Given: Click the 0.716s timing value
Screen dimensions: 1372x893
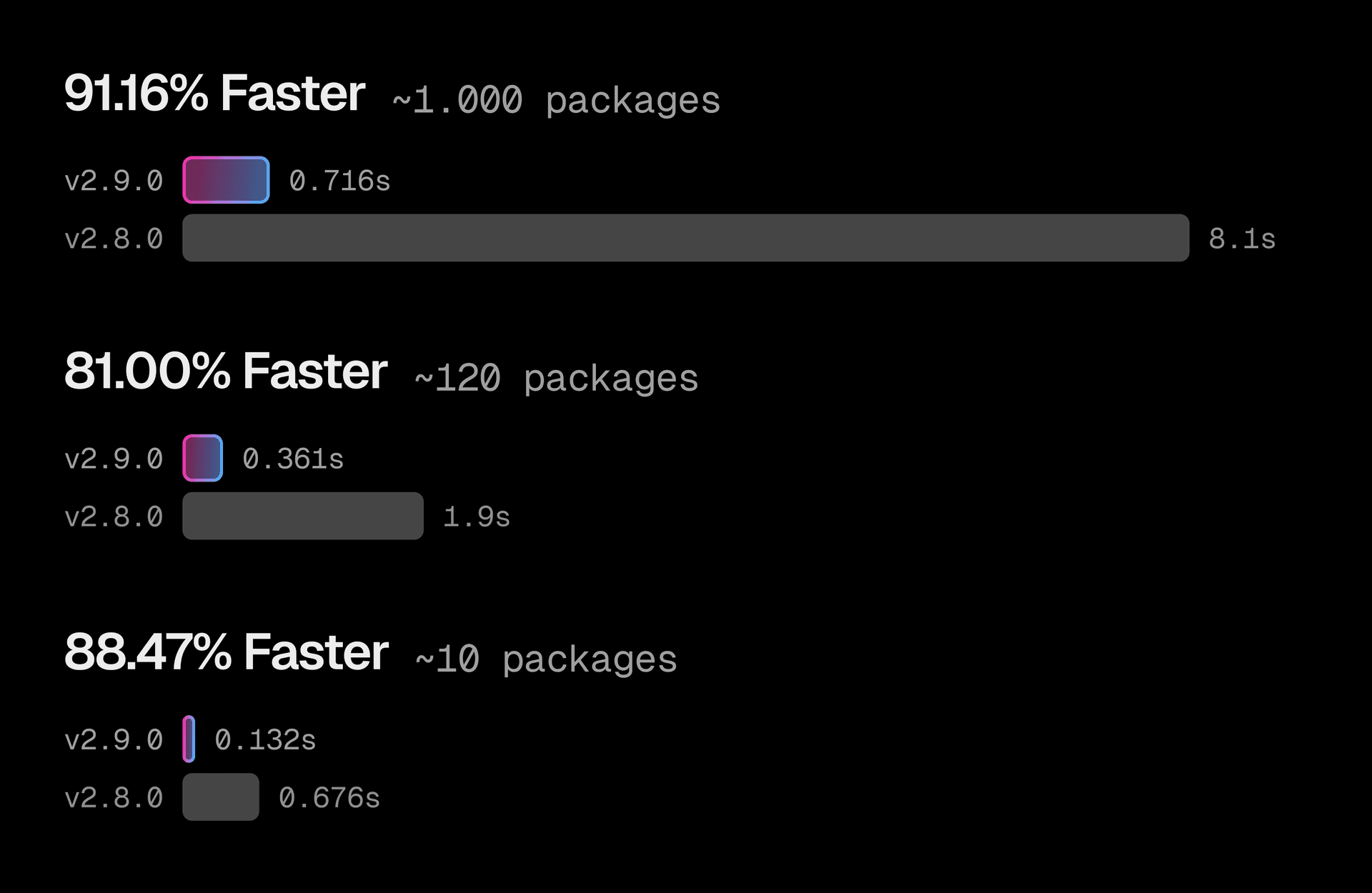Looking at the screenshot, I should (339, 181).
